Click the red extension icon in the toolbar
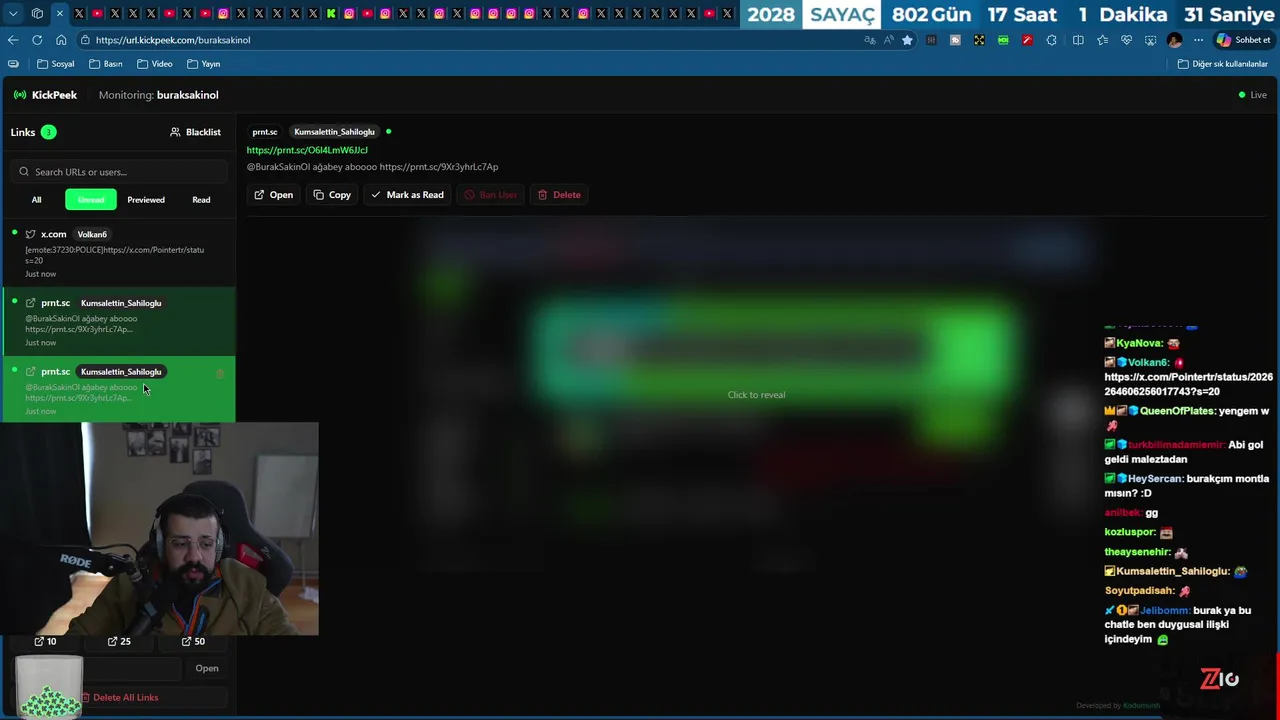This screenshot has width=1280, height=720. (1027, 40)
